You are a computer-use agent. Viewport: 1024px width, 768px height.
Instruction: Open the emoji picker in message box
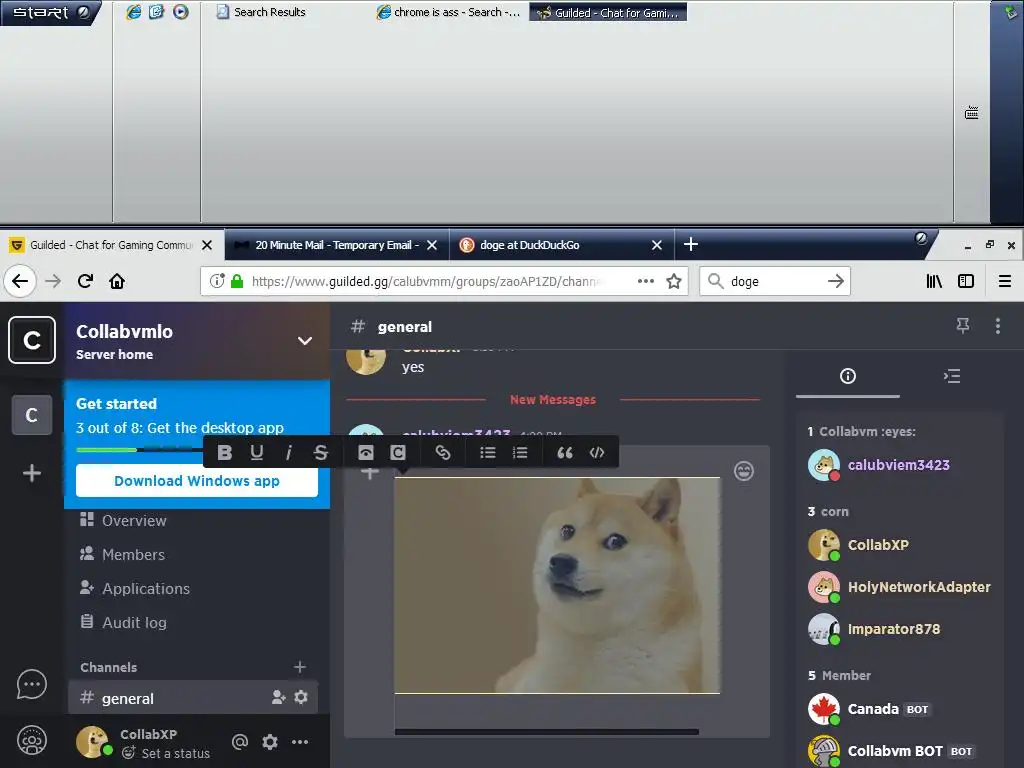[744, 471]
